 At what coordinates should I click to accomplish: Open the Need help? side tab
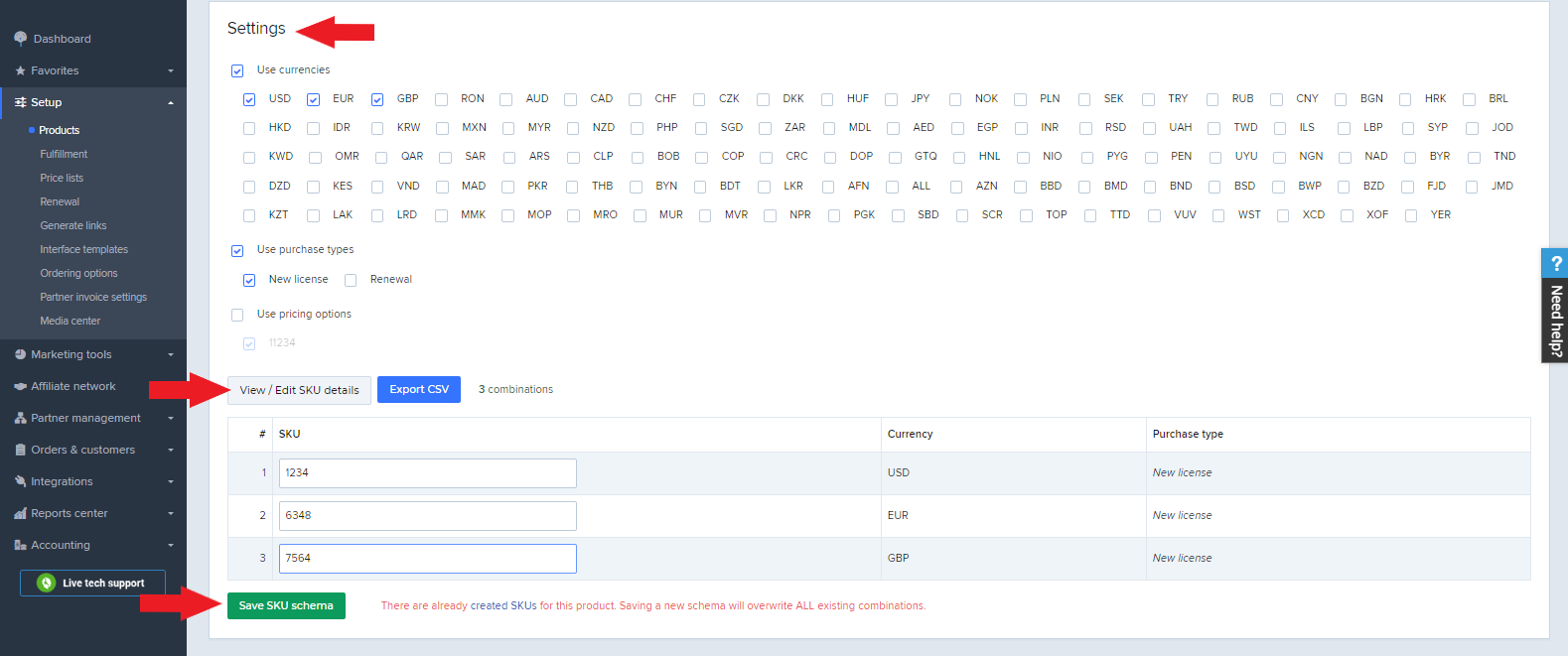click(x=1555, y=305)
